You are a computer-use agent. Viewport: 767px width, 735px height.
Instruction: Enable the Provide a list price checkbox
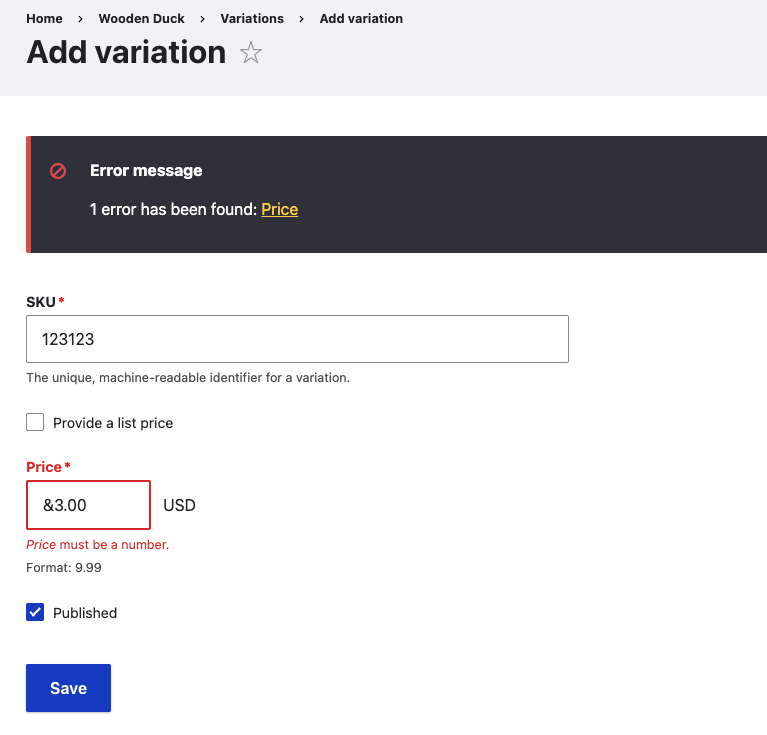(x=35, y=422)
